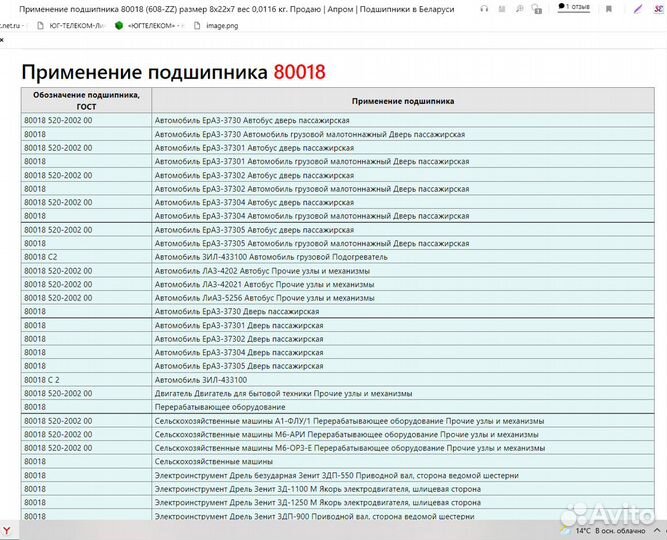This screenshot has width=667, height=540.
Task: Select 'Автомобиль ЕрАЗ-37304 Дверь пассажирская' cell
Action: click(403, 353)
